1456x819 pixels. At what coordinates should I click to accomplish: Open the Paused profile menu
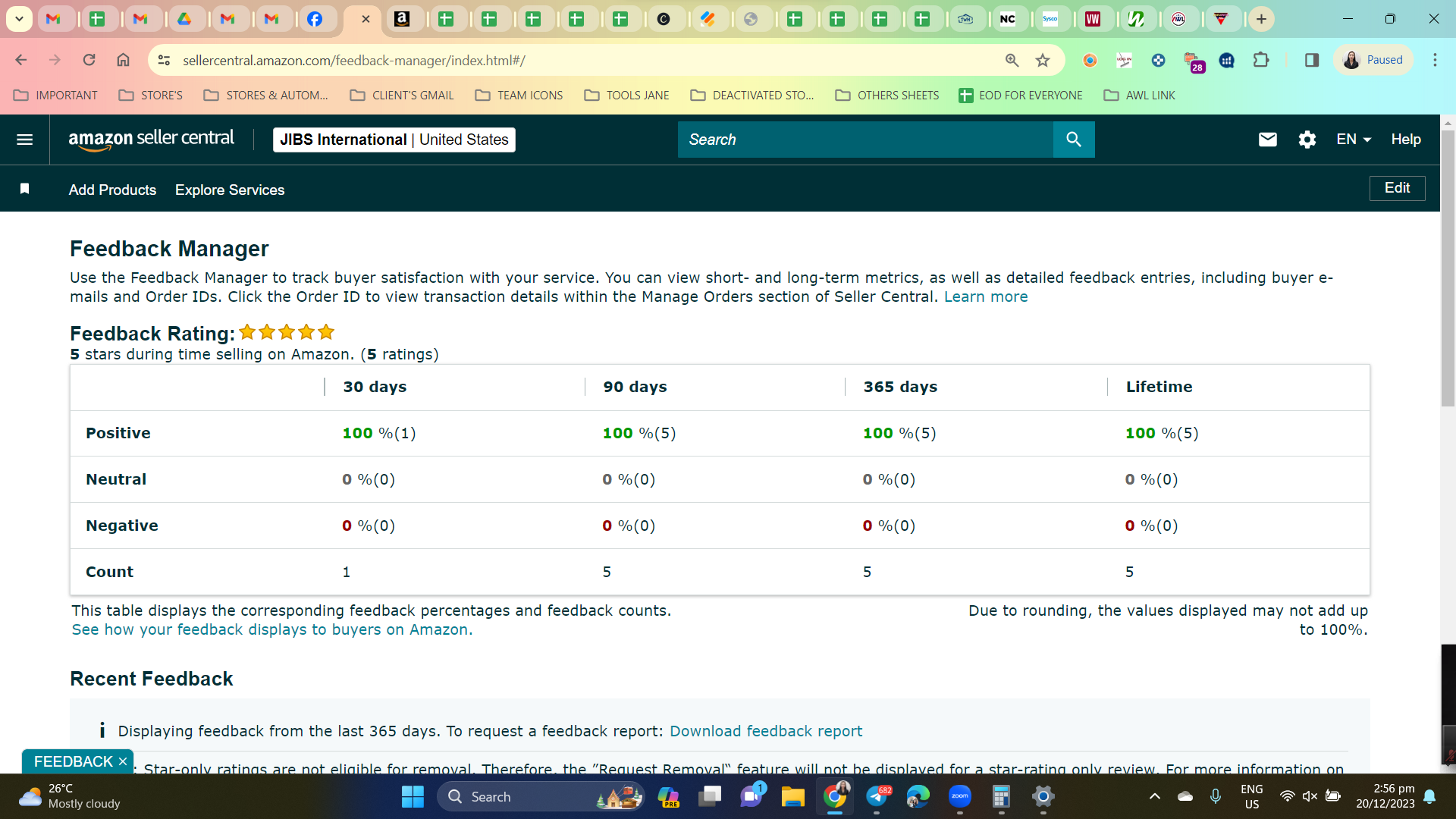(x=1373, y=60)
